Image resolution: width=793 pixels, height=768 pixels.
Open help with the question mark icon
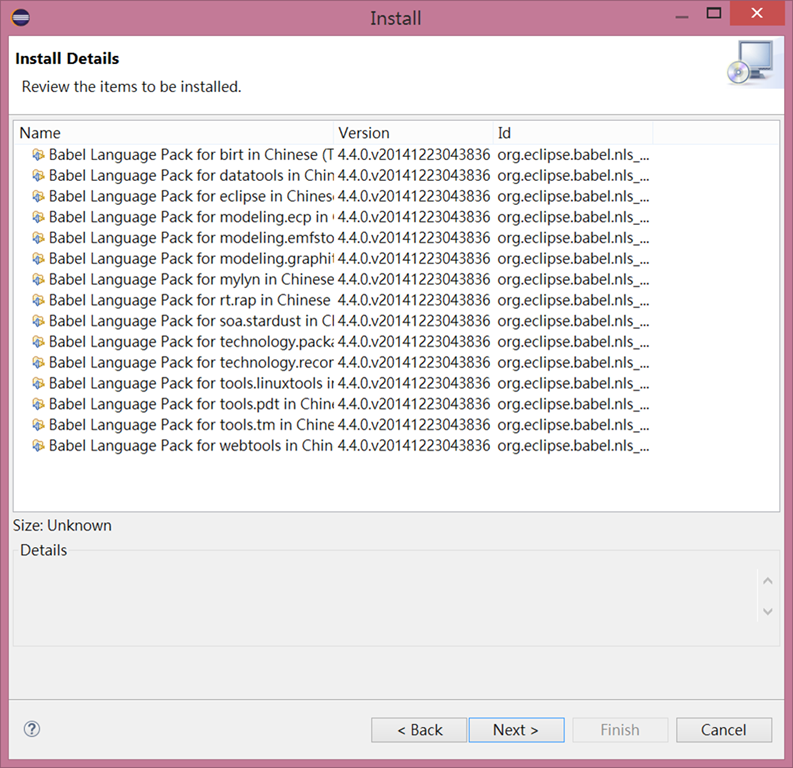[x=32, y=729]
